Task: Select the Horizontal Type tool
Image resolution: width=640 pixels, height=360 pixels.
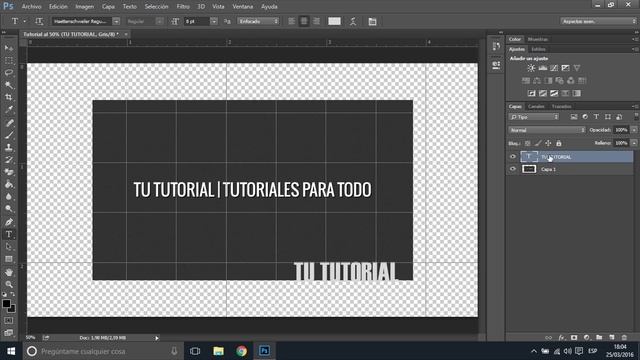Action: (9, 234)
